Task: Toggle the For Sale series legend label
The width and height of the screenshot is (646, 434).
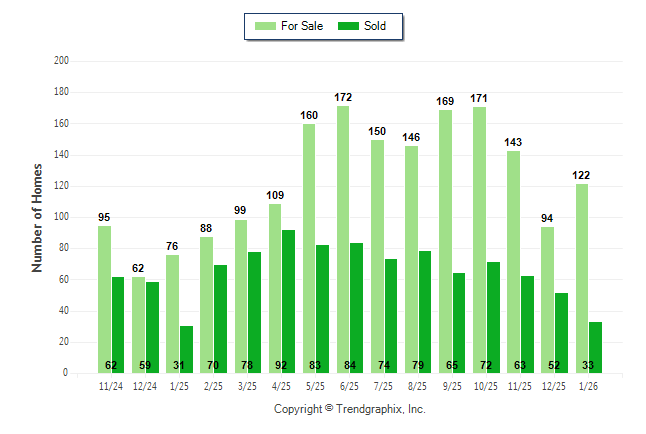Action: click(x=303, y=26)
